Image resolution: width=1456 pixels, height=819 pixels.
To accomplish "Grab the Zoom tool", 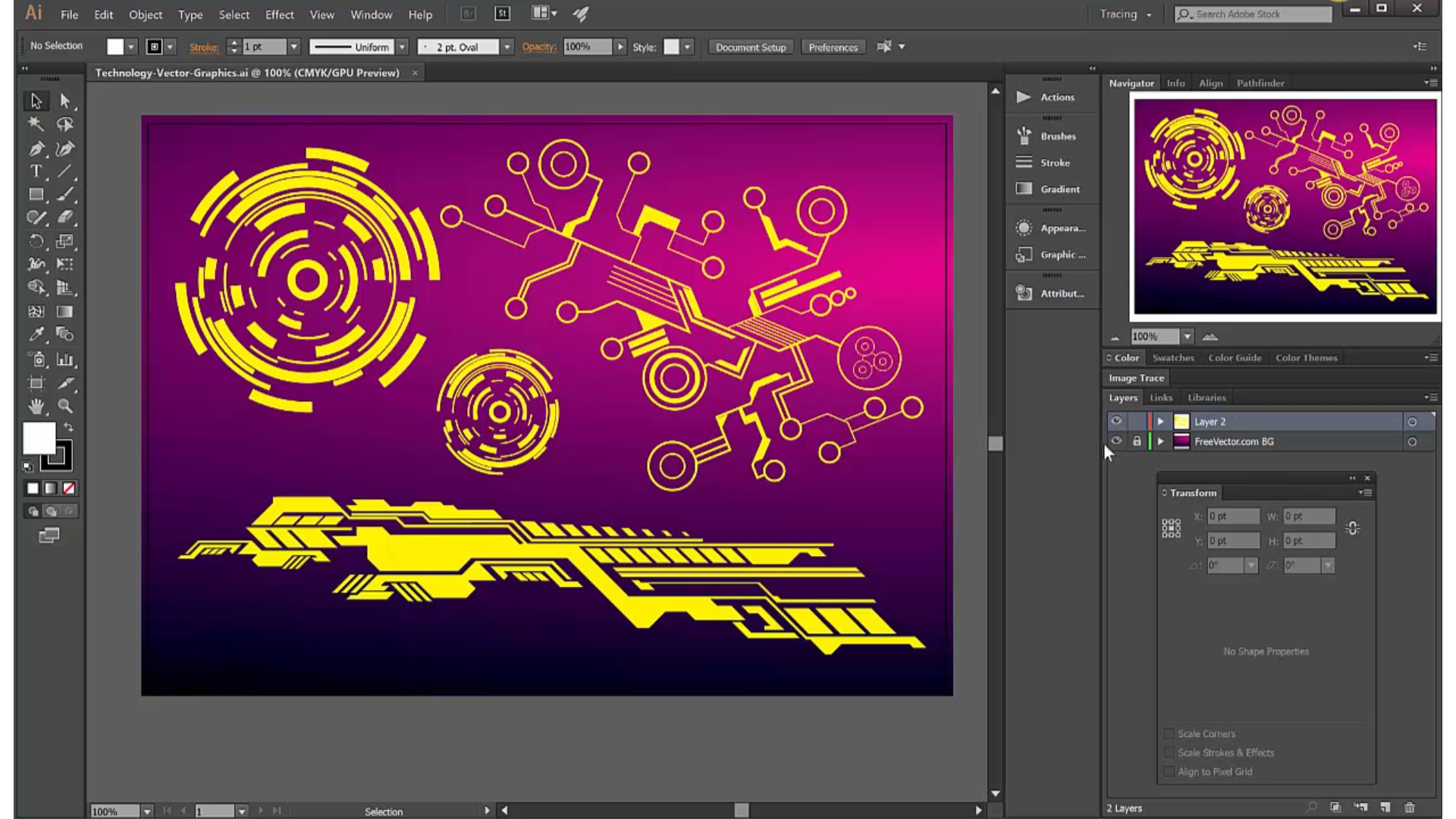I will click(x=65, y=406).
